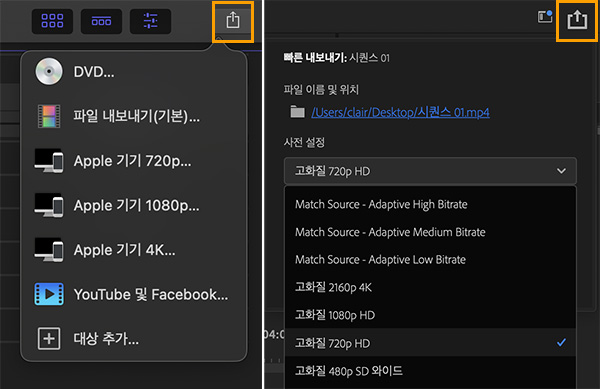The image size is (600, 389).
Task: Expand the 고화질 720p HD preset dropdown
Action: (x=430, y=171)
